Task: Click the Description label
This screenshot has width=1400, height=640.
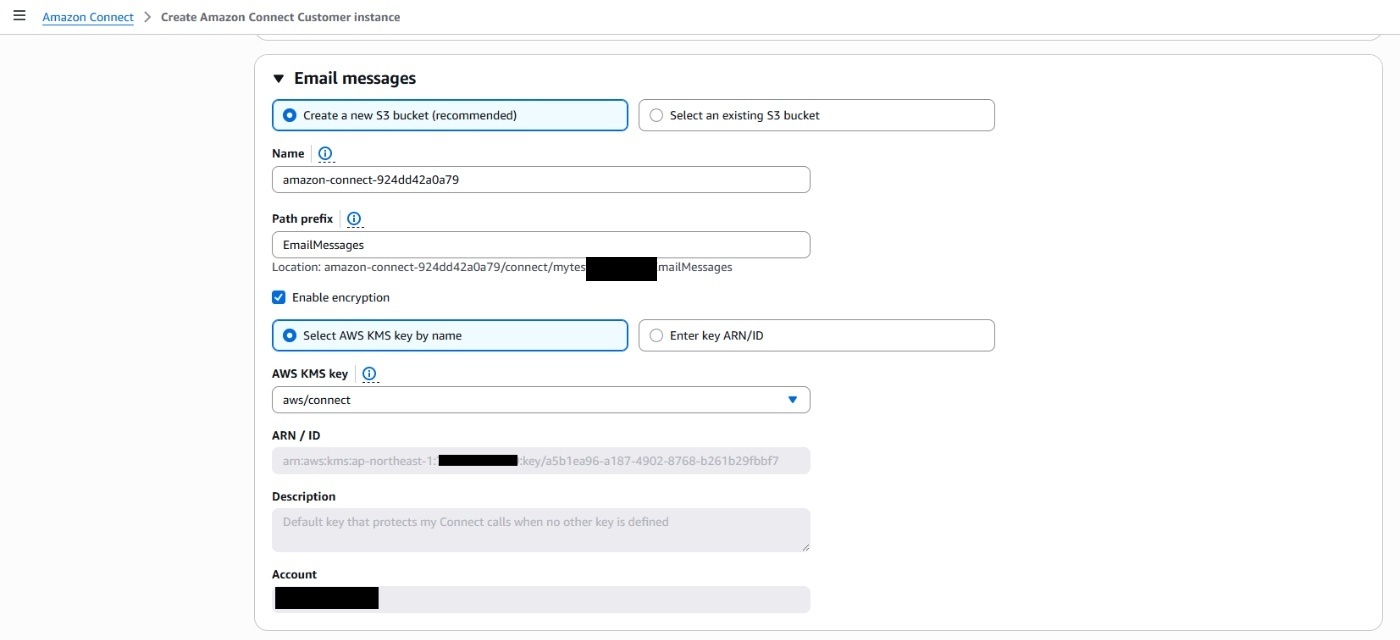Action: (304, 497)
